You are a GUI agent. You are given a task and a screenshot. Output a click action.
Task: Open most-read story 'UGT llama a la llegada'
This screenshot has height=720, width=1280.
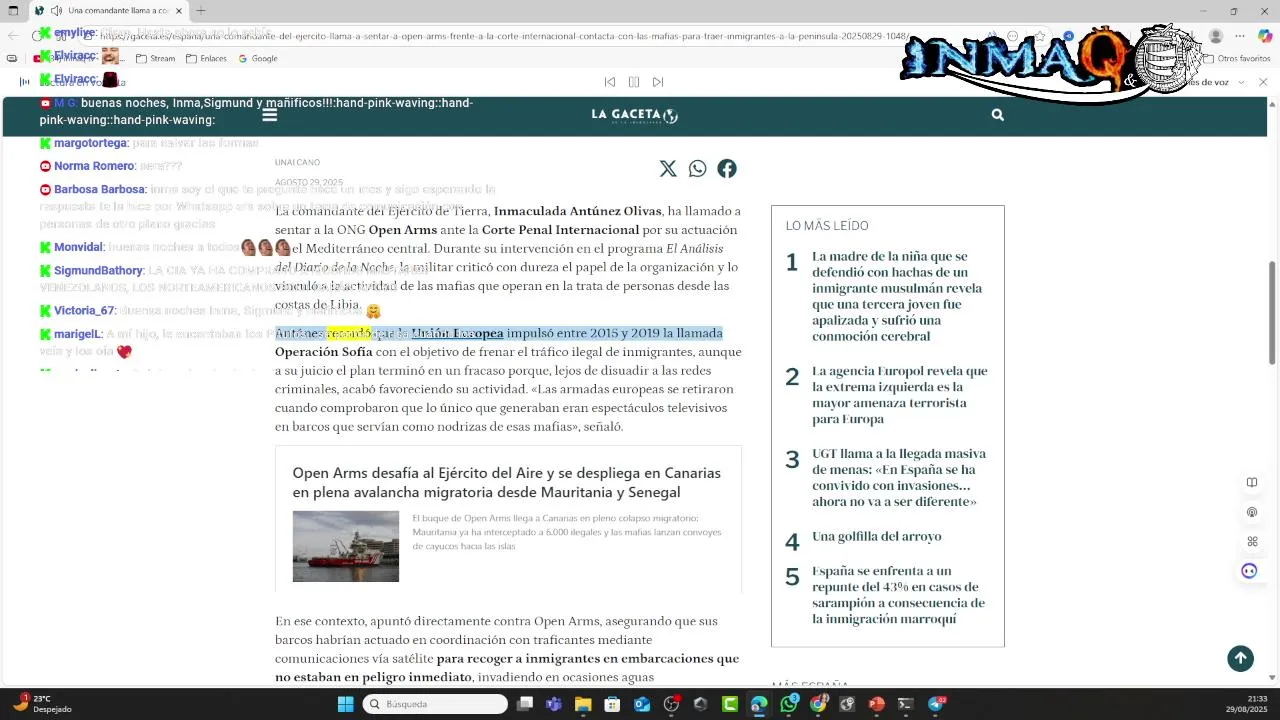pyautogui.click(x=899, y=477)
